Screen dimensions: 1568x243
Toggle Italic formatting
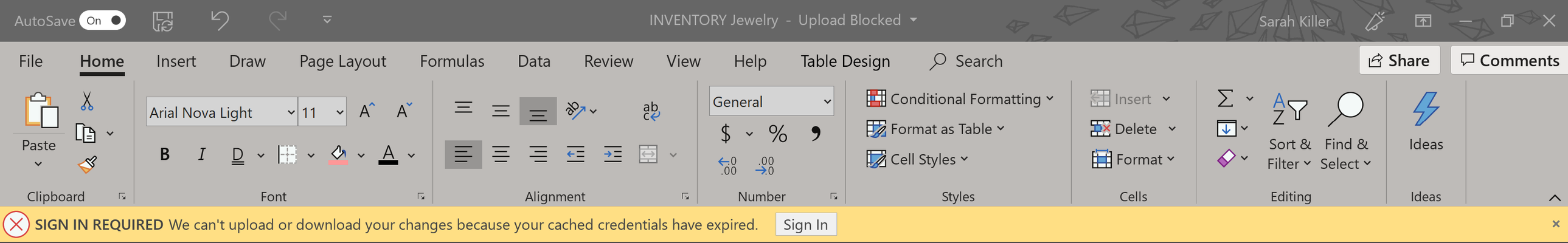point(201,154)
